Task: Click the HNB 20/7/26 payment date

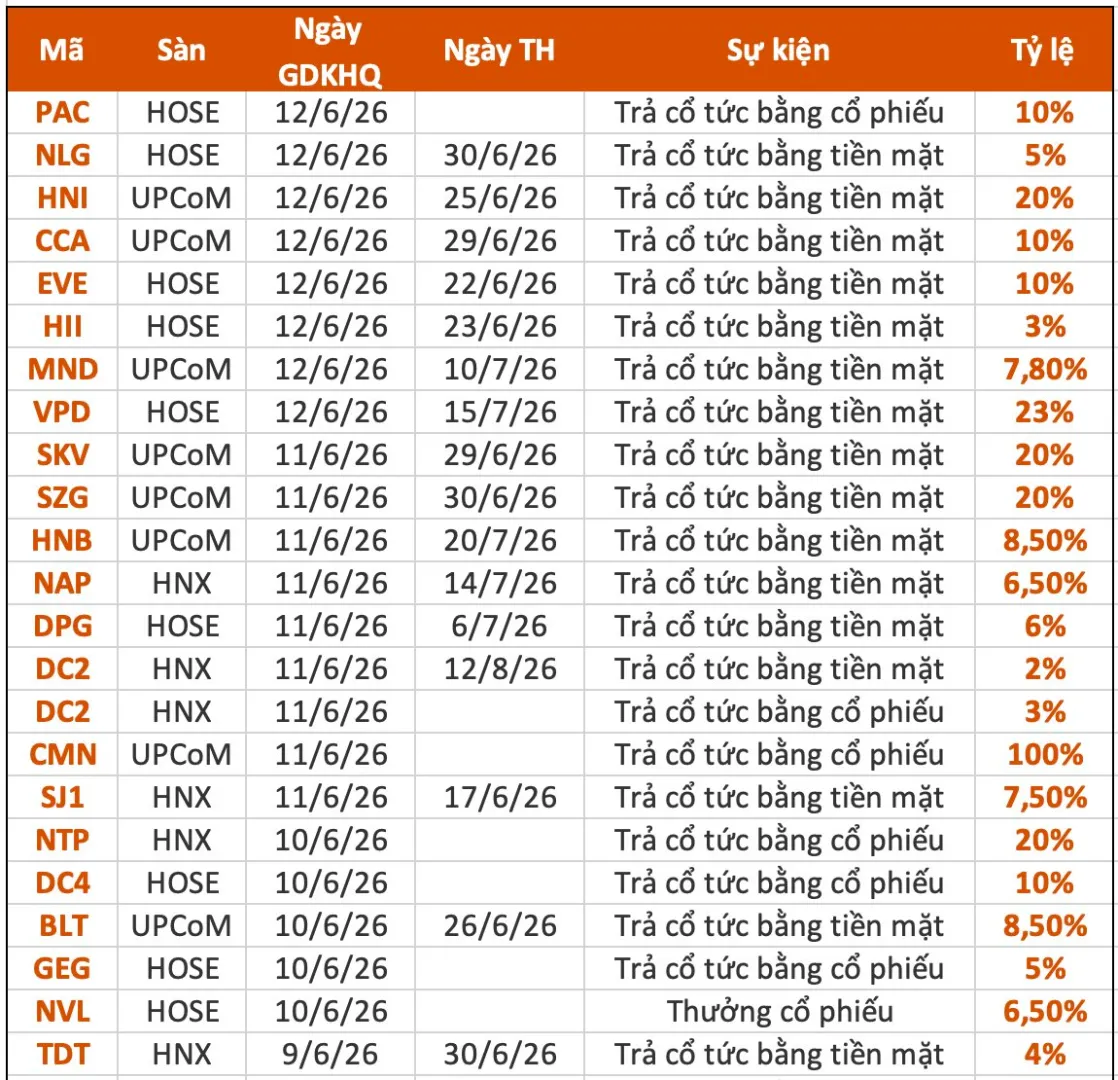Action: coord(500,540)
